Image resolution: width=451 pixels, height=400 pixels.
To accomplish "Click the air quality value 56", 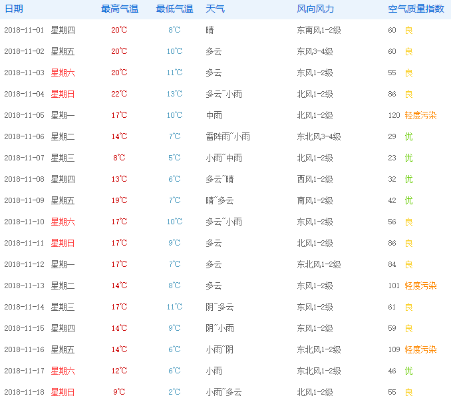I will click(392, 222).
